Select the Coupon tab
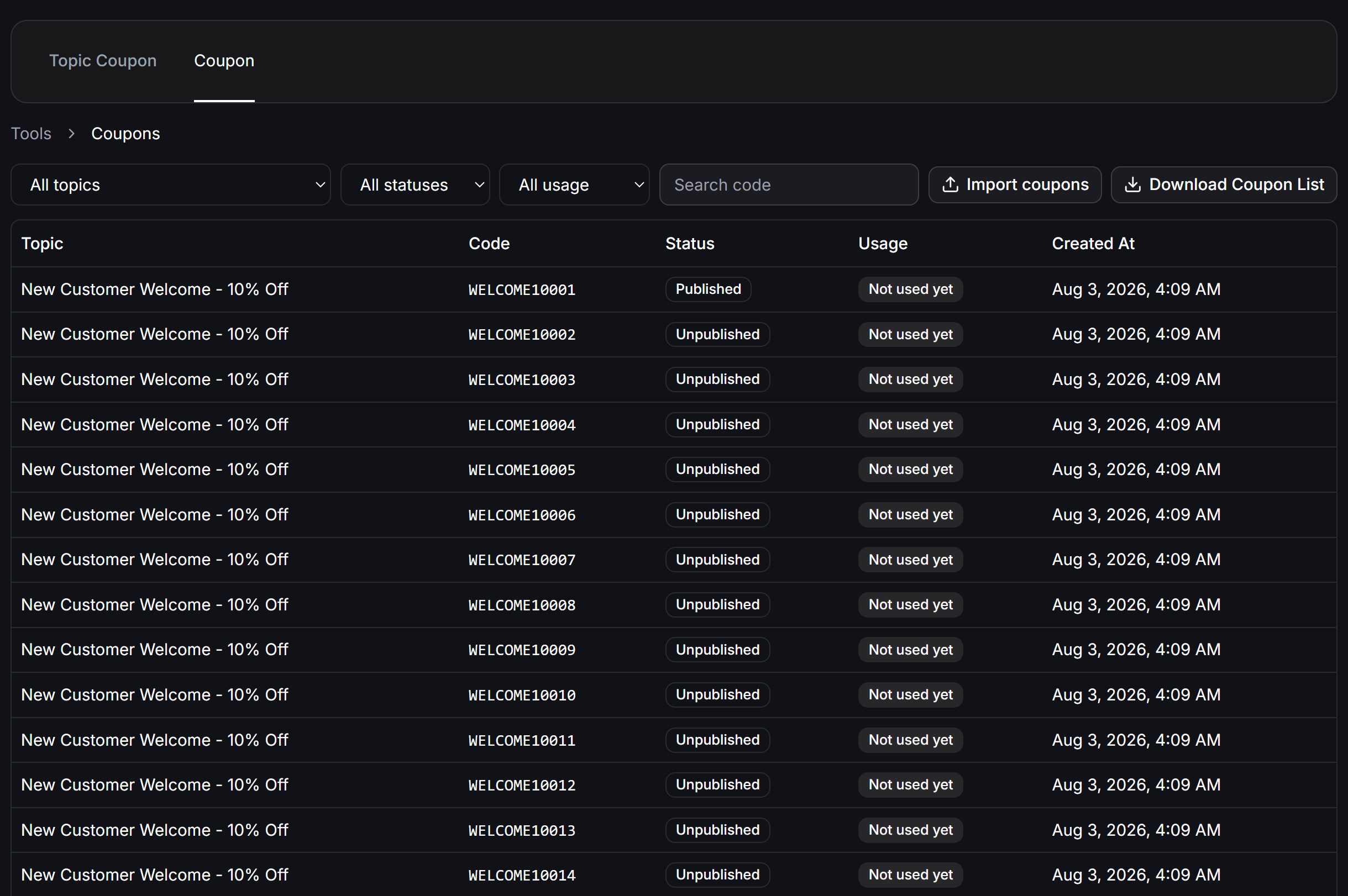The image size is (1348, 896). tap(224, 61)
